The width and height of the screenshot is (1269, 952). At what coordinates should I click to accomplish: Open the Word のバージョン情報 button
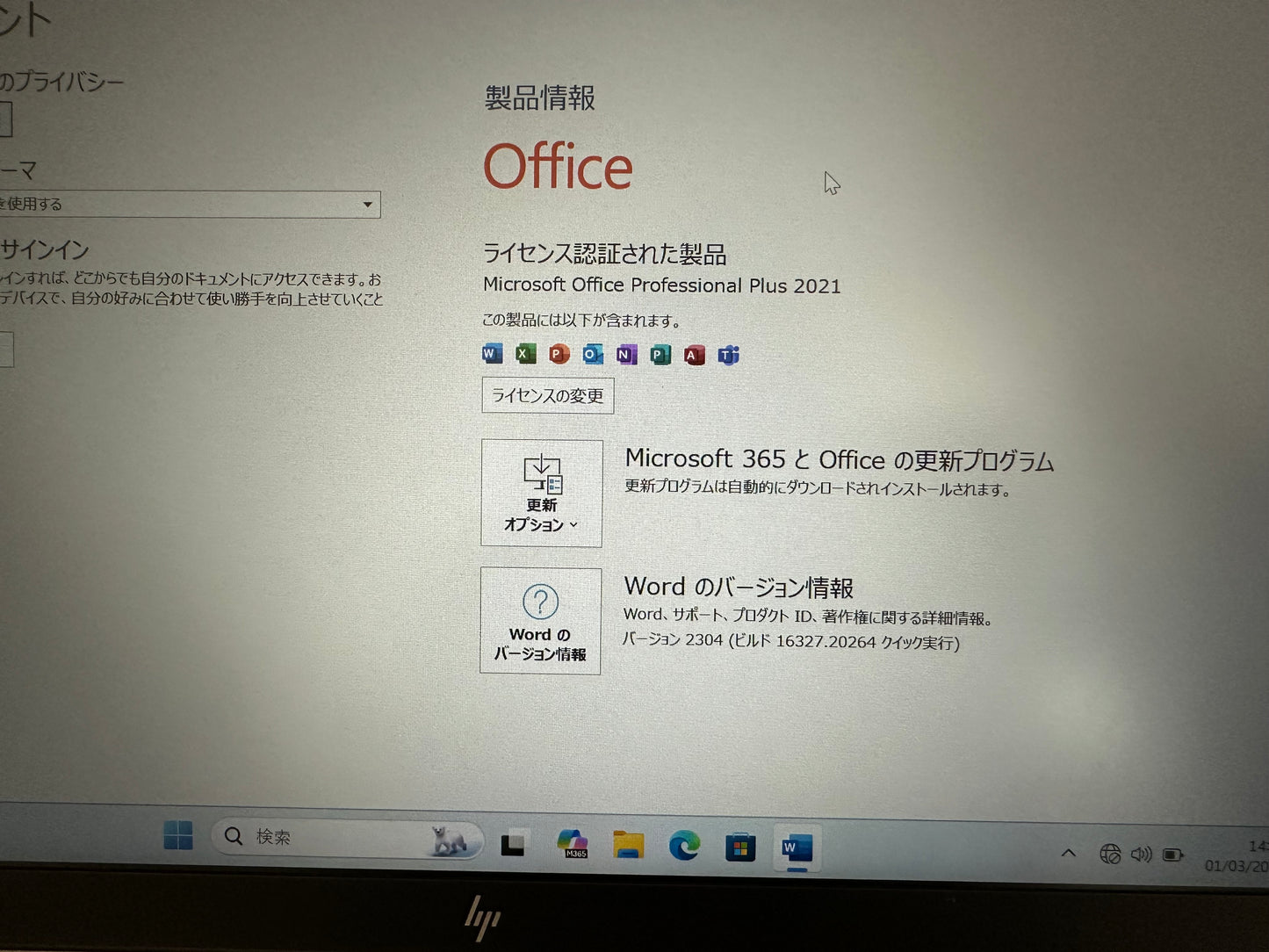click(541, 621)
